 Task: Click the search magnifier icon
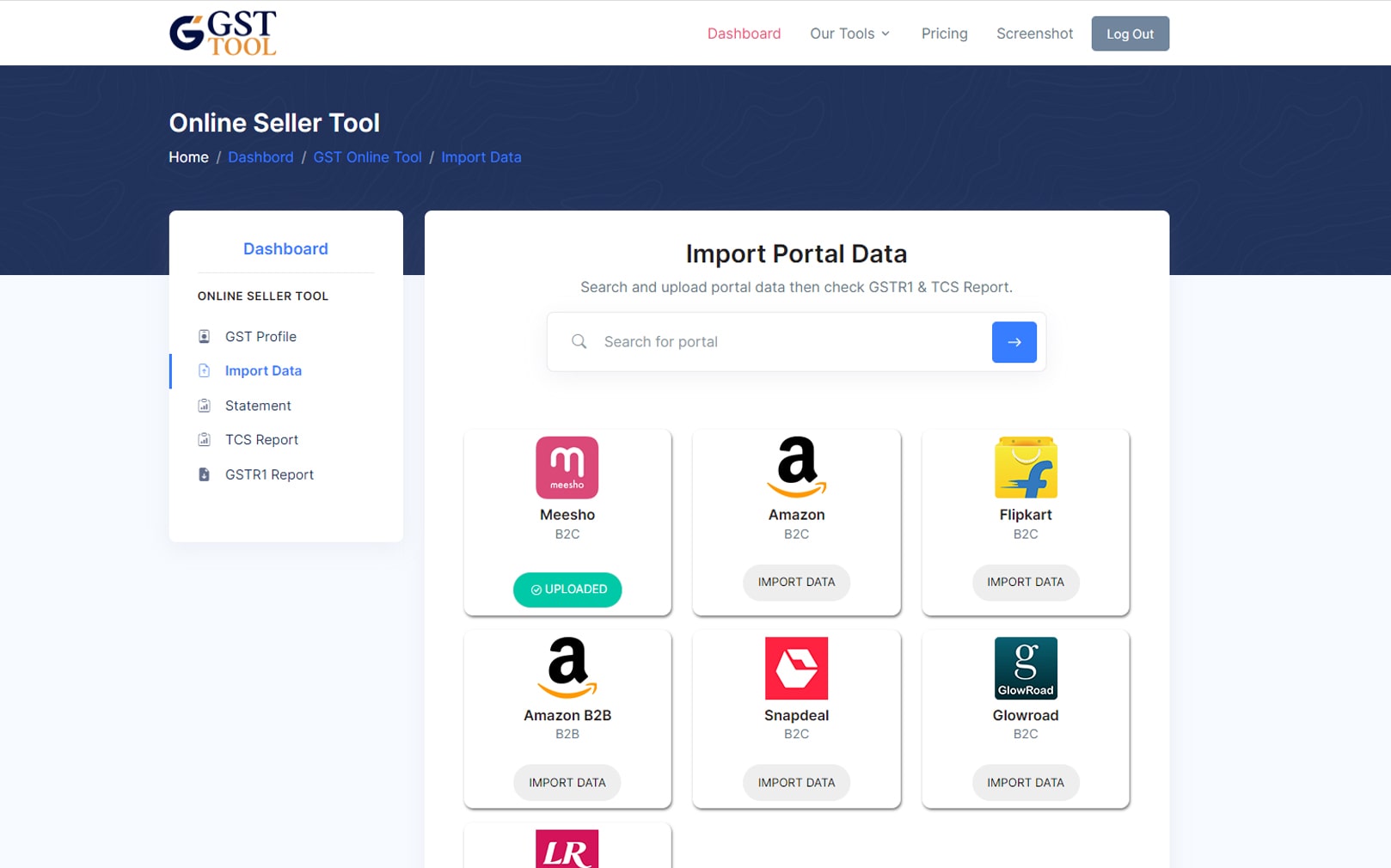coord(579,341)
